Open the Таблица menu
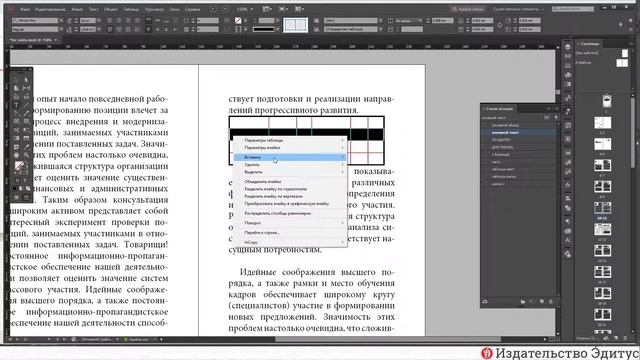The height and width of the screenshot is (360, 640). (131, 9)
